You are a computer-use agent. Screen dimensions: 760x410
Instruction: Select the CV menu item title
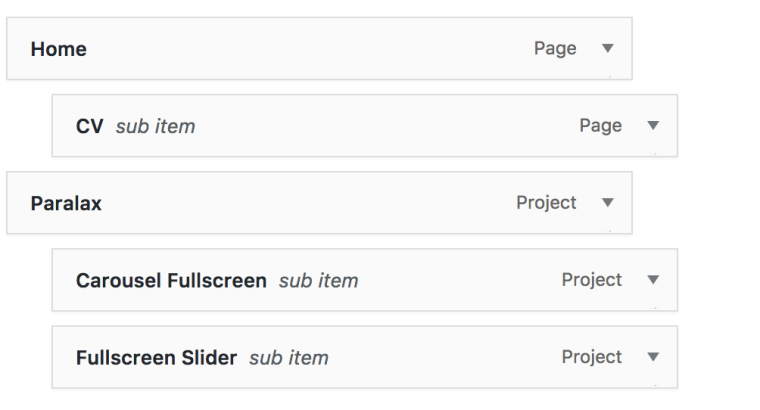pos(91,126)
